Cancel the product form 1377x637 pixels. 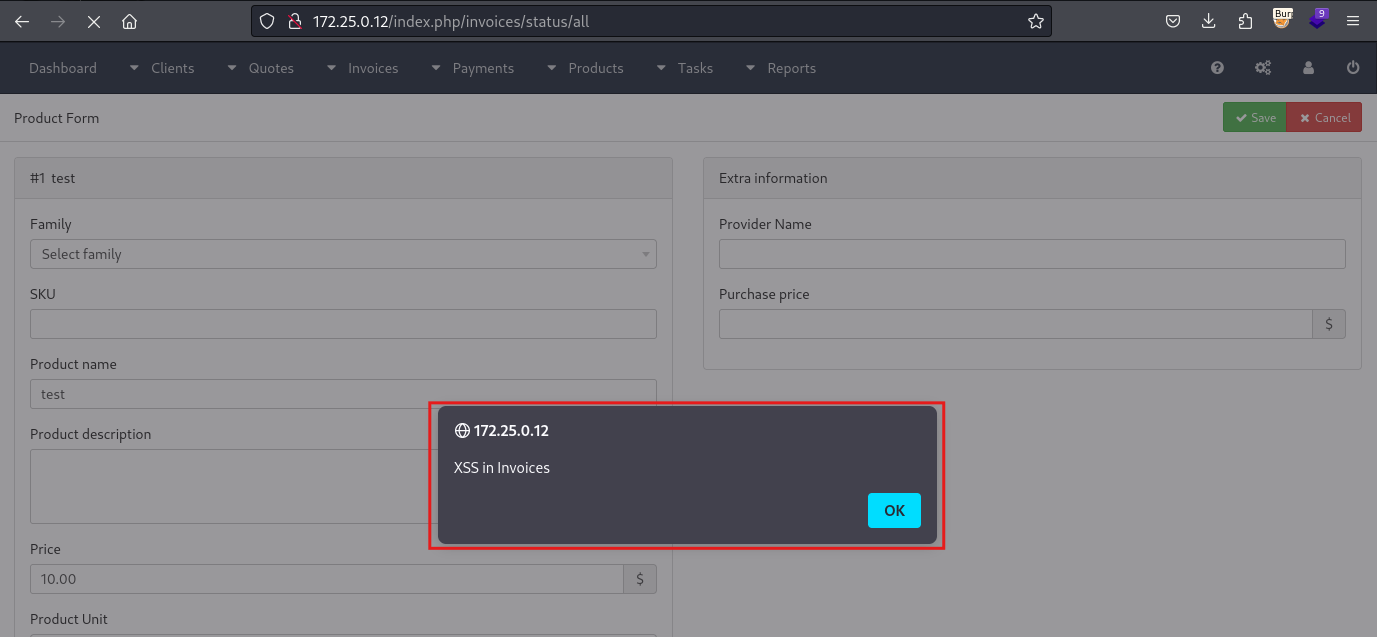click(x=1324, y=117)
